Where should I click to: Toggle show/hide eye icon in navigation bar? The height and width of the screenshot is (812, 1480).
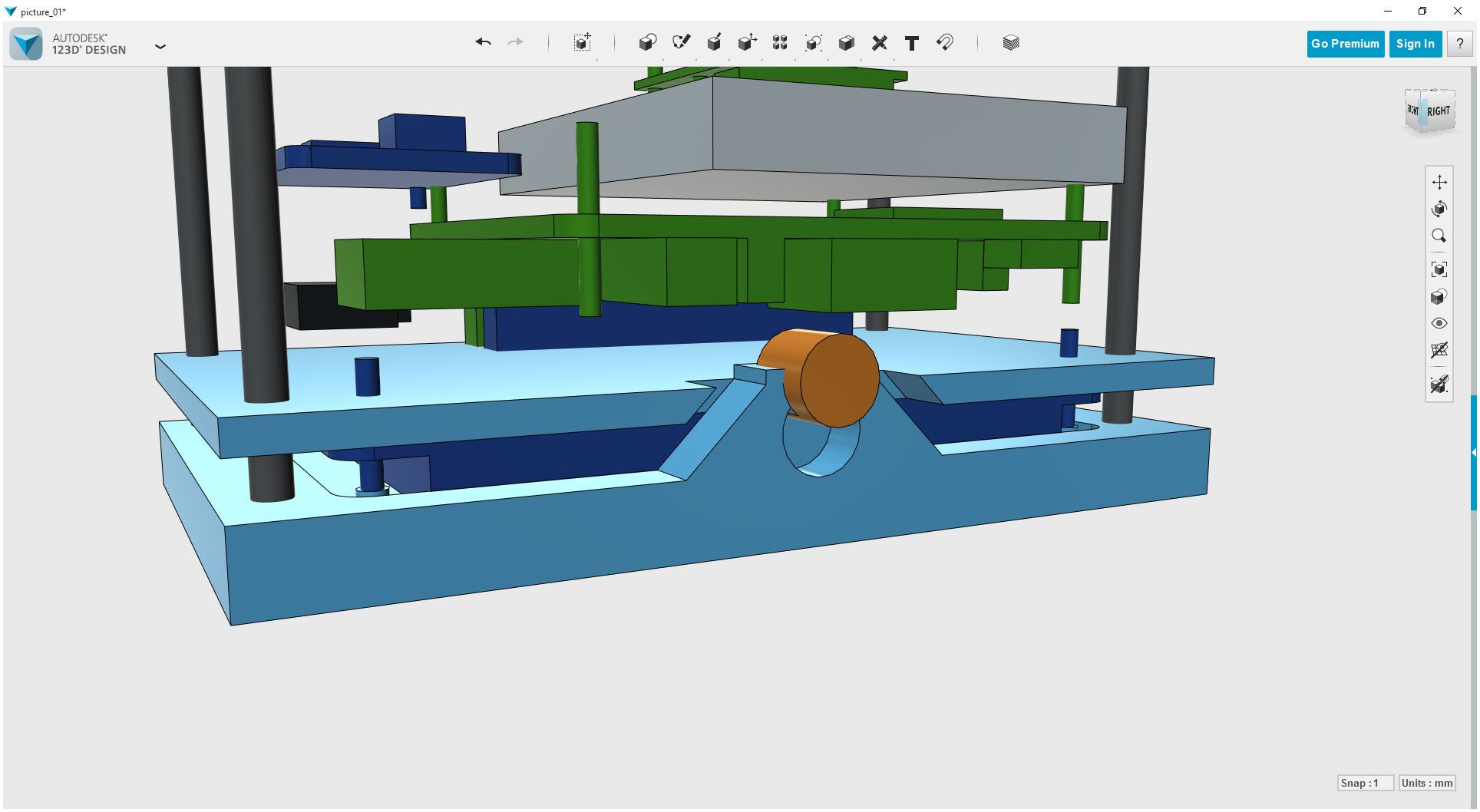[1439, 323]
